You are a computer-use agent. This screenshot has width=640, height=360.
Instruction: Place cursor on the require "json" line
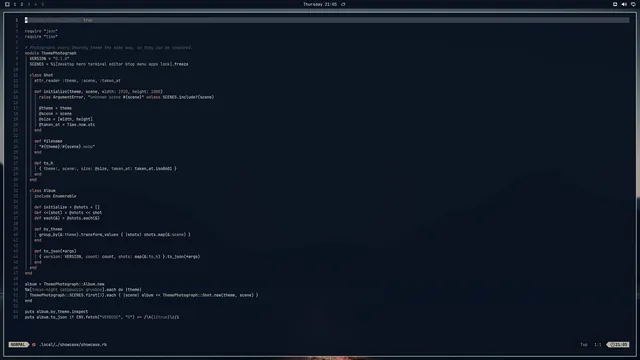click(41, 31)
